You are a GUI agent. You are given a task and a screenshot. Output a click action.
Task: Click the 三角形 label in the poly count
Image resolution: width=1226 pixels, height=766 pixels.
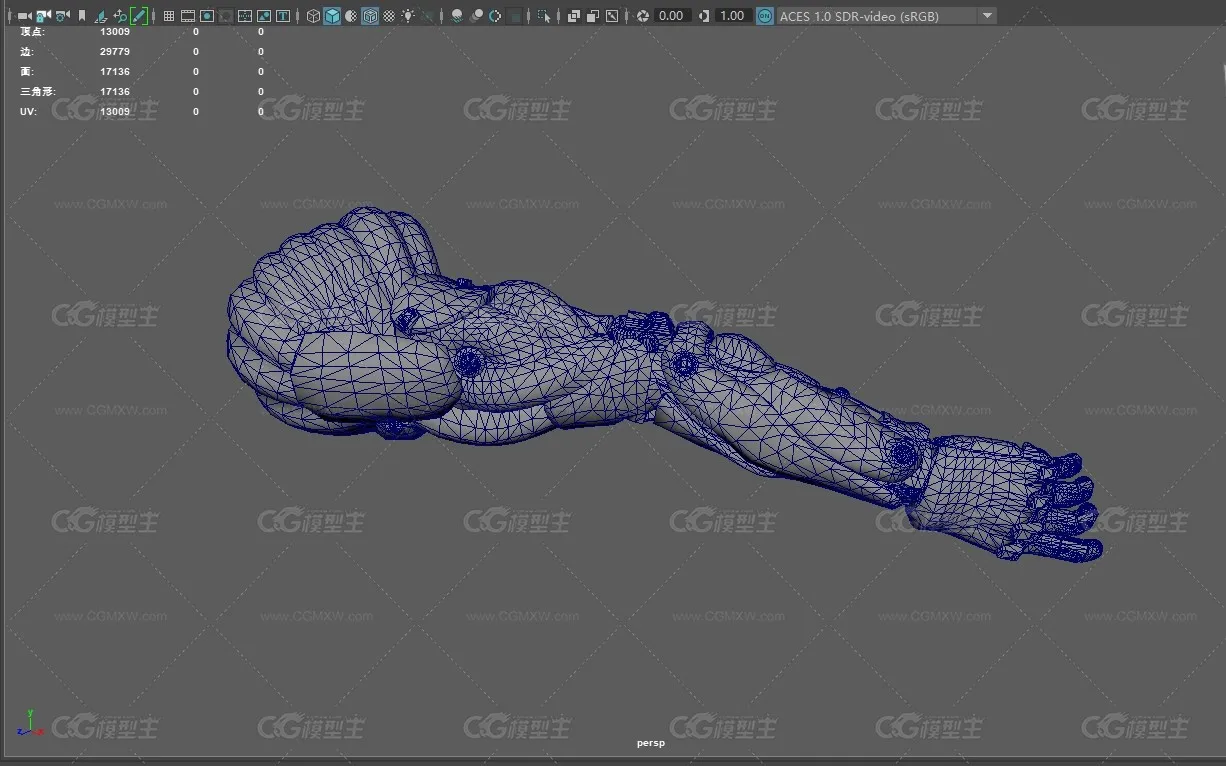click(38, 92)
